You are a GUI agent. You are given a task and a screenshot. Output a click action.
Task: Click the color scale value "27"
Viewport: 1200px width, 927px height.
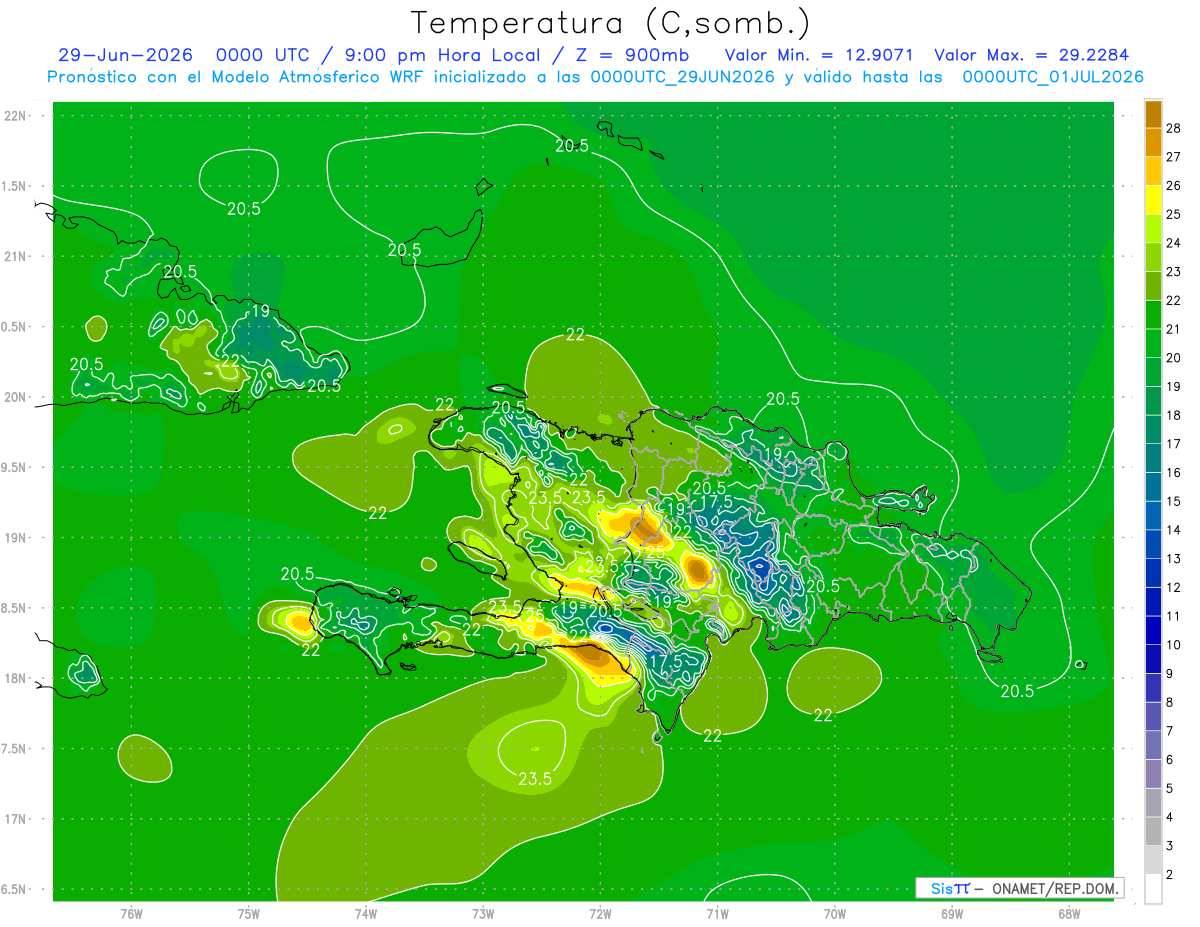[1174, 157]
